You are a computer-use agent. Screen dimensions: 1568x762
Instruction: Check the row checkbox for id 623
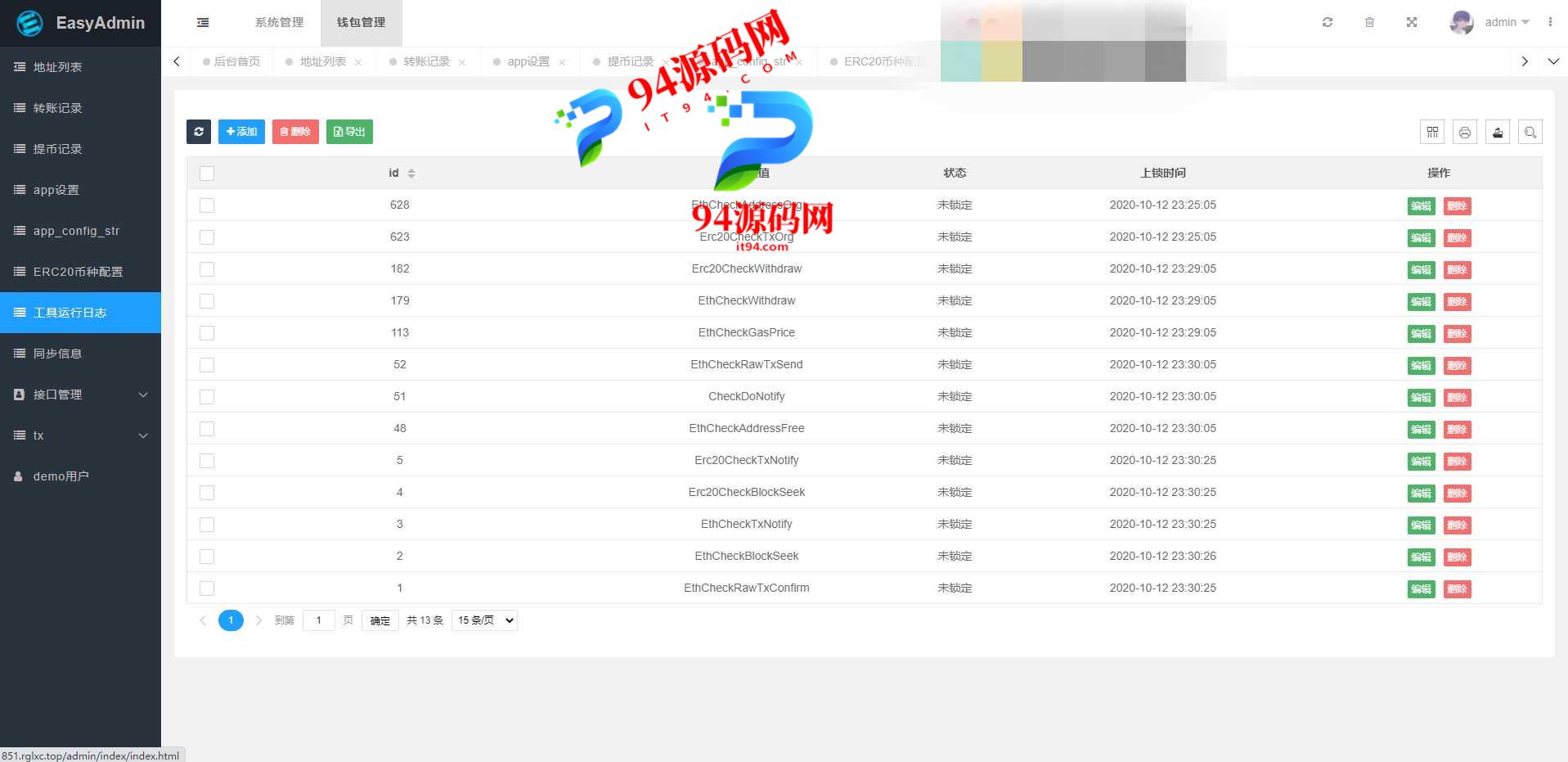tap(207, 237)
